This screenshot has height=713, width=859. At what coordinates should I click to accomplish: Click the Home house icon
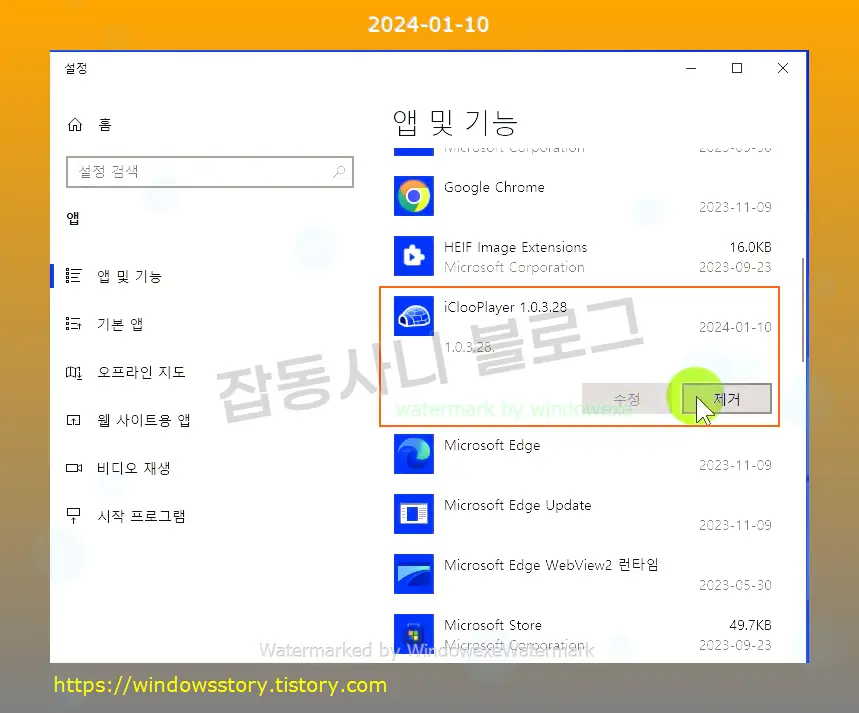click(x=75, y=125)
